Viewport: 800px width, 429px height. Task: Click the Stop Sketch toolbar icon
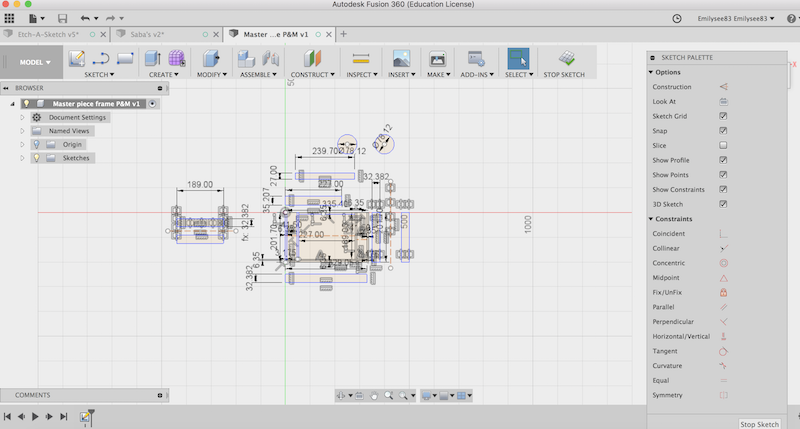pos(567,59)
